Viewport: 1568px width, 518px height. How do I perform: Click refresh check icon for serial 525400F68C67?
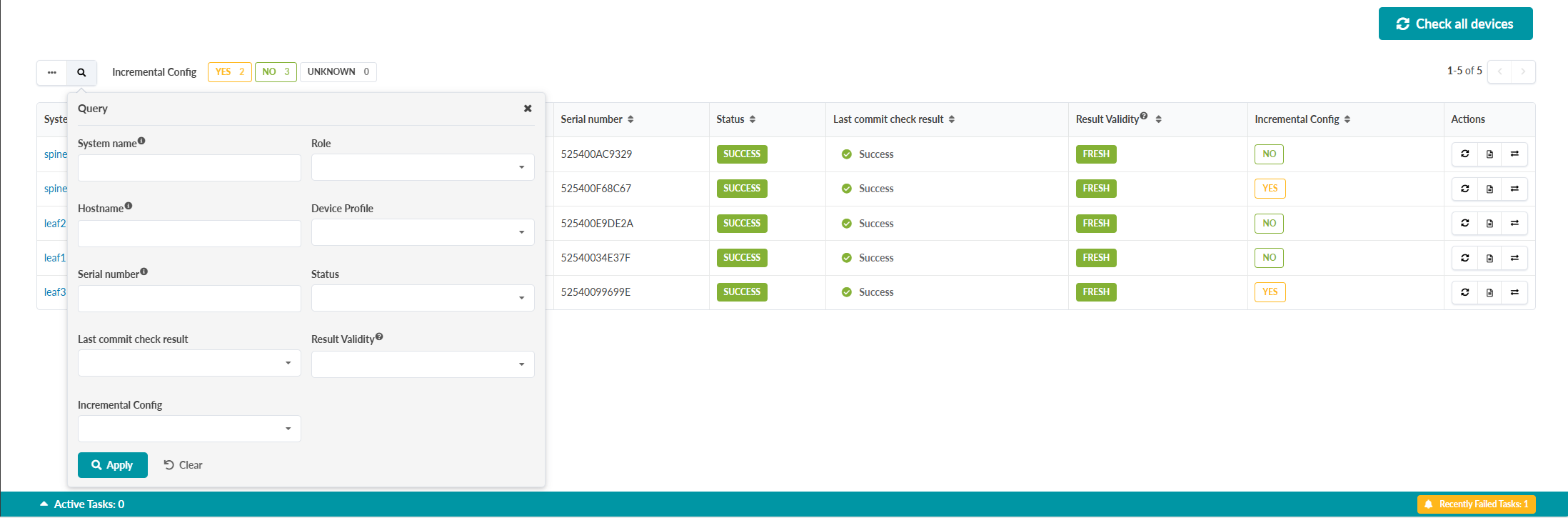pos(1464,189)
